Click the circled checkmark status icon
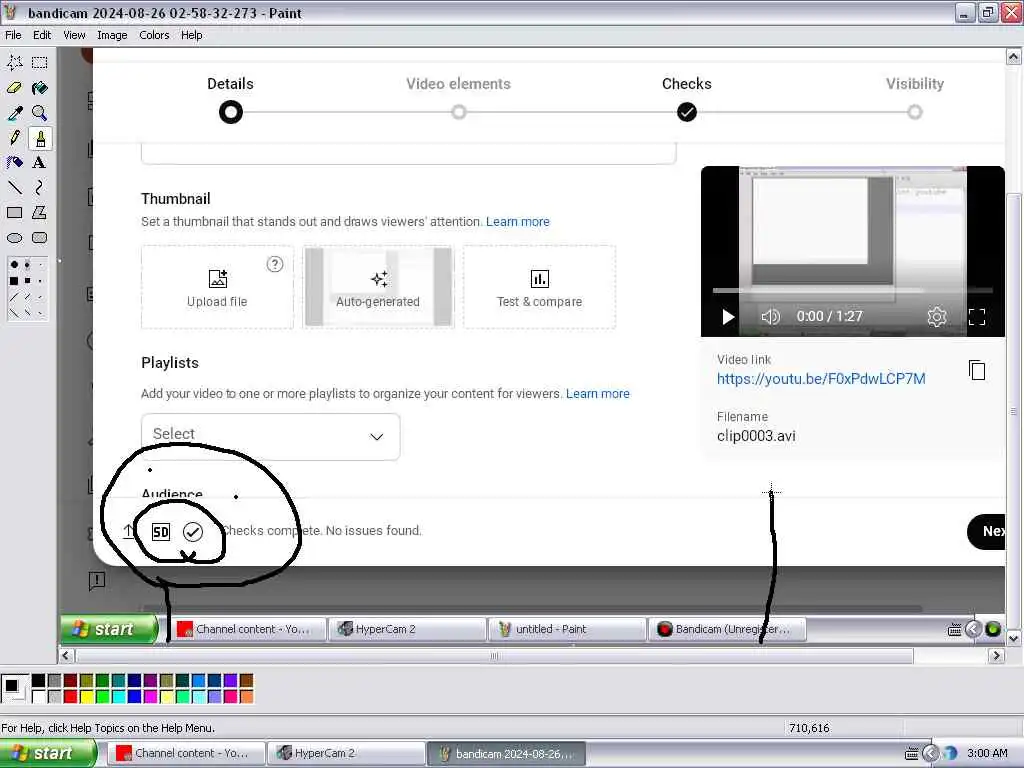Image resolution: width=1024 pixels, height=768 pixels. click(x=193, y=532)
